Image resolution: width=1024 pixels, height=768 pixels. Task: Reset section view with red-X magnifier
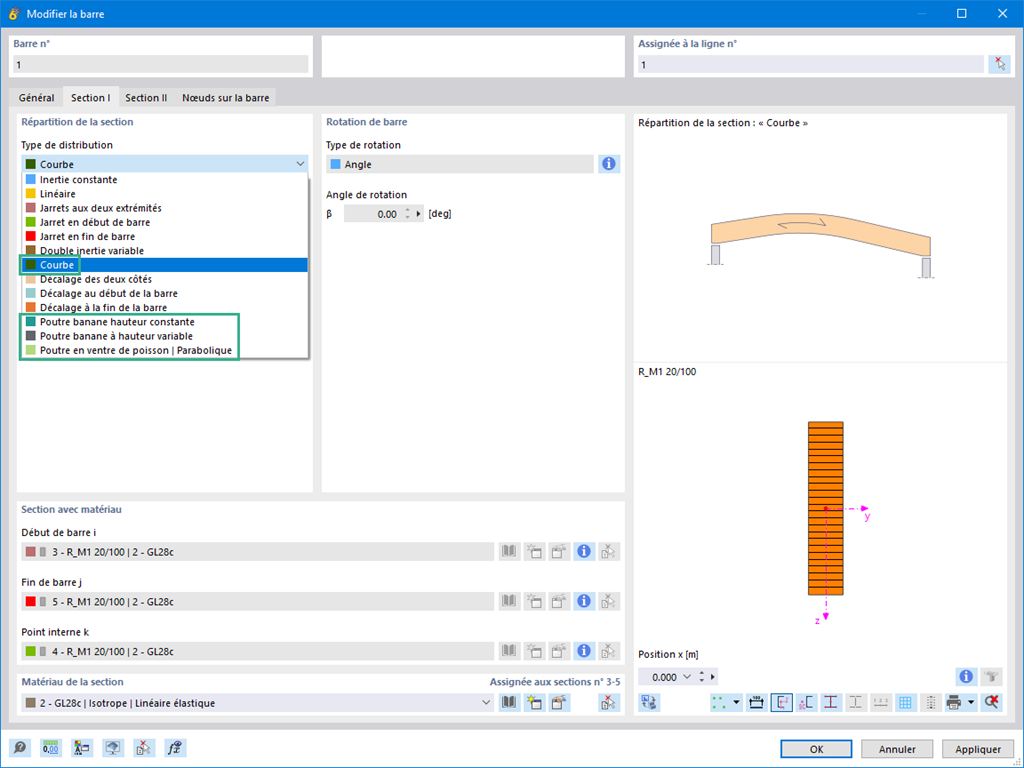[991, 702]
